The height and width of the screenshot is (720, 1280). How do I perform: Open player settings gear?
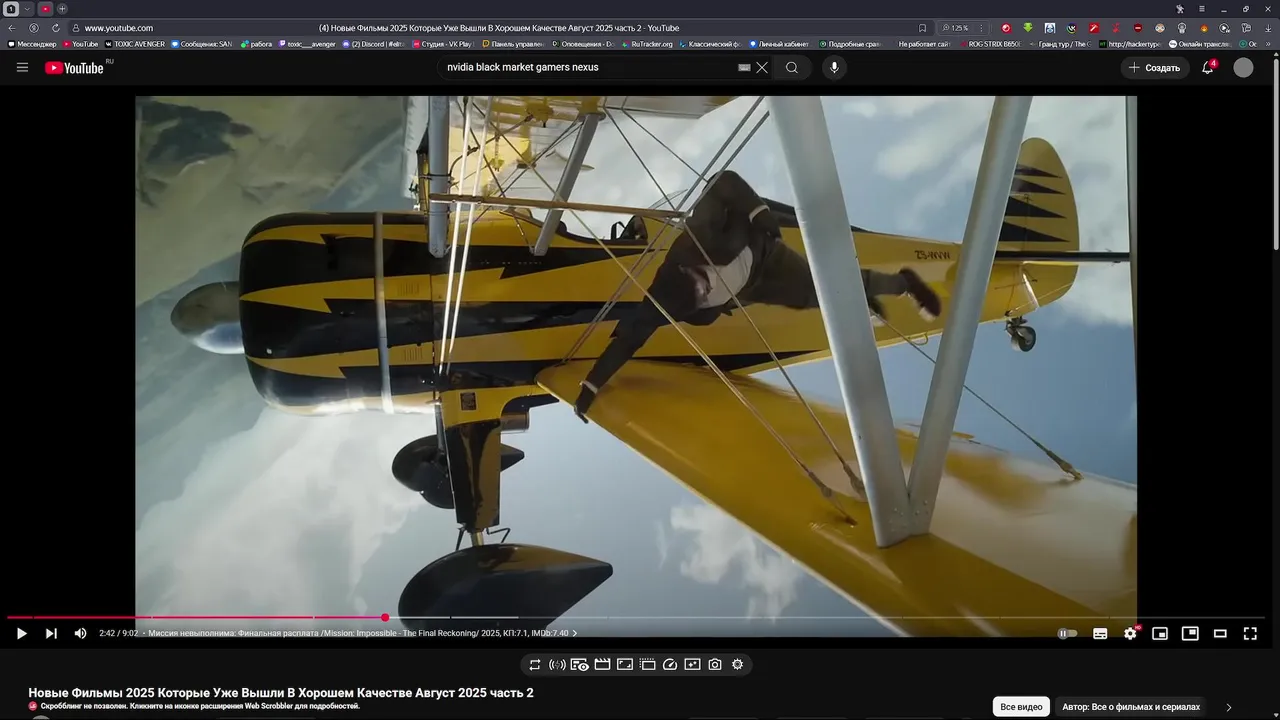(x=1130, y=633)
